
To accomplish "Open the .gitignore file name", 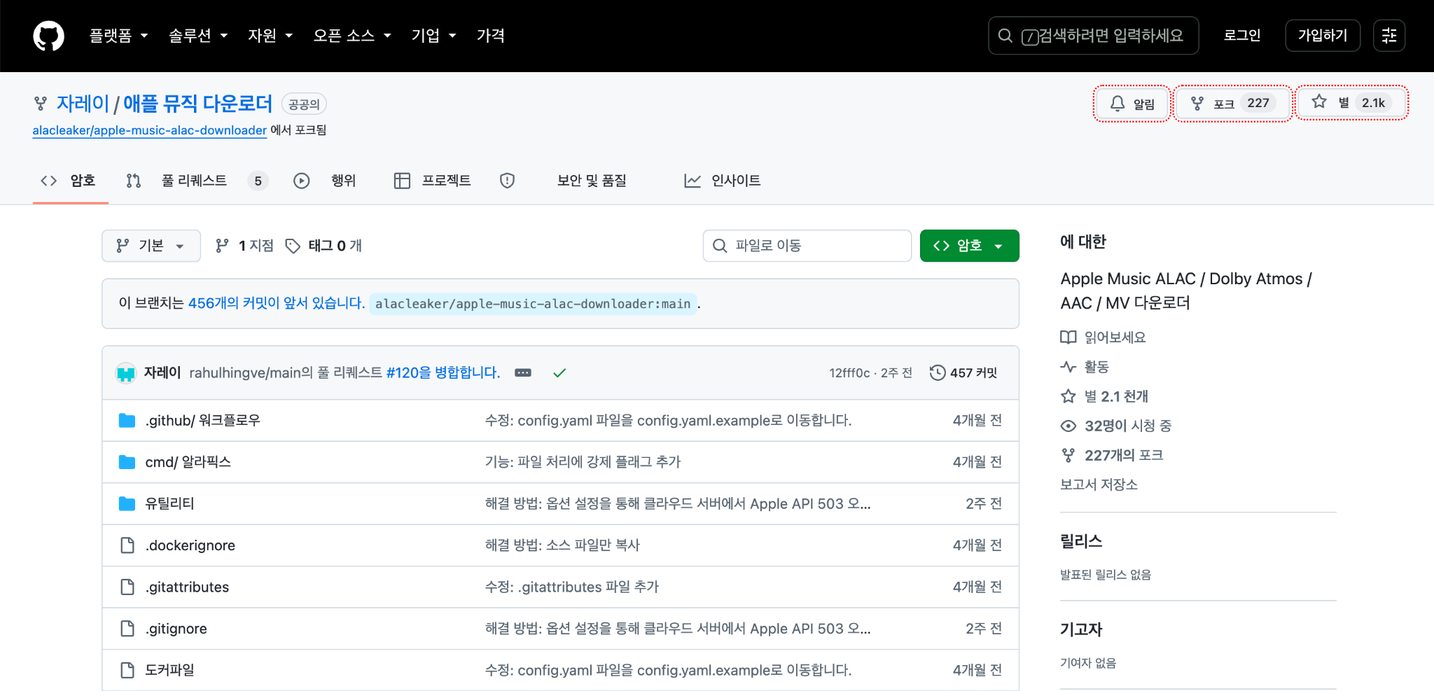I will 176,629.
